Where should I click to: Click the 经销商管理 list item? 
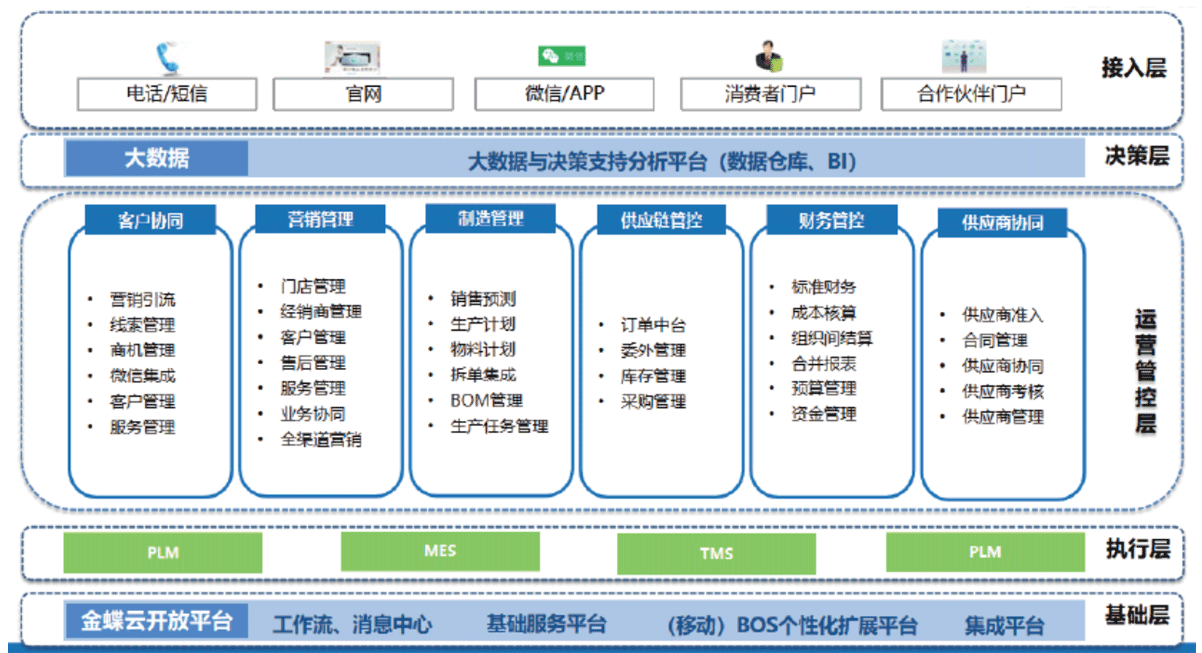pyautogui.click(x=321, y=312)
